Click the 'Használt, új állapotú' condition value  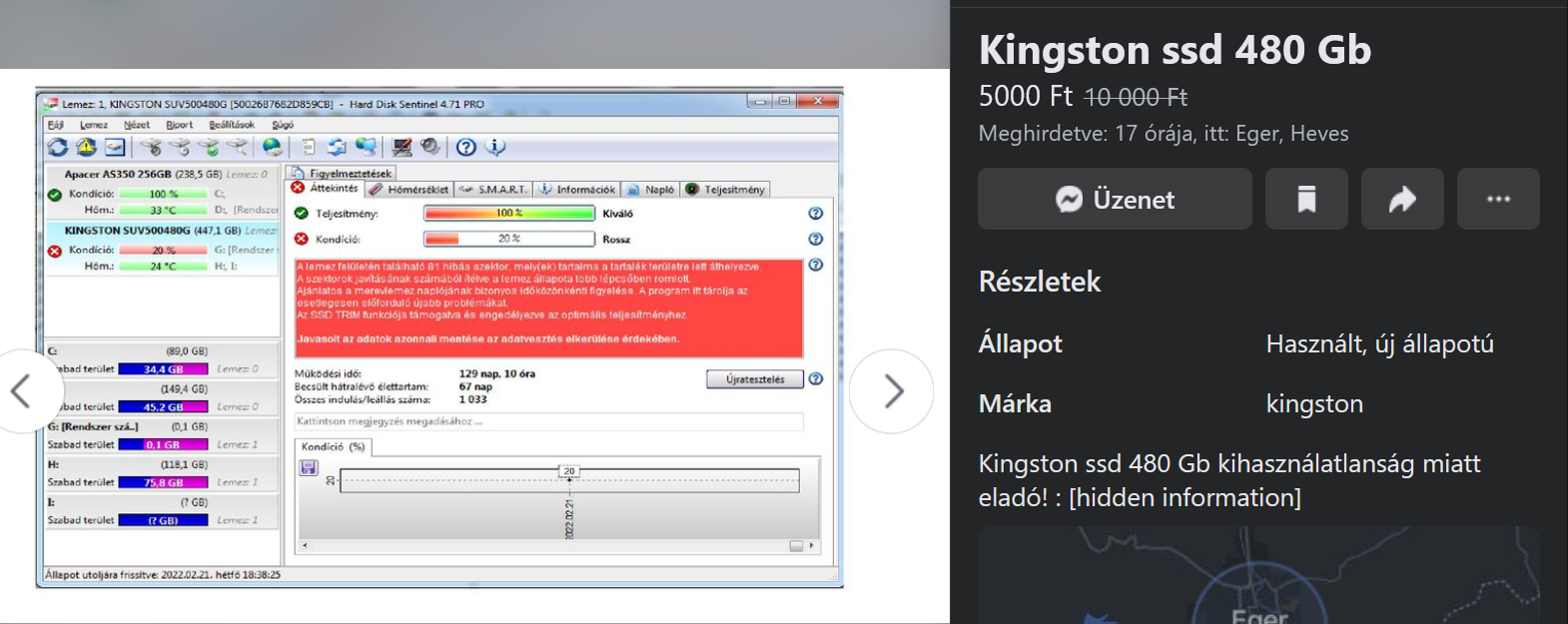pyautogui.click(x=1380, y=343)
